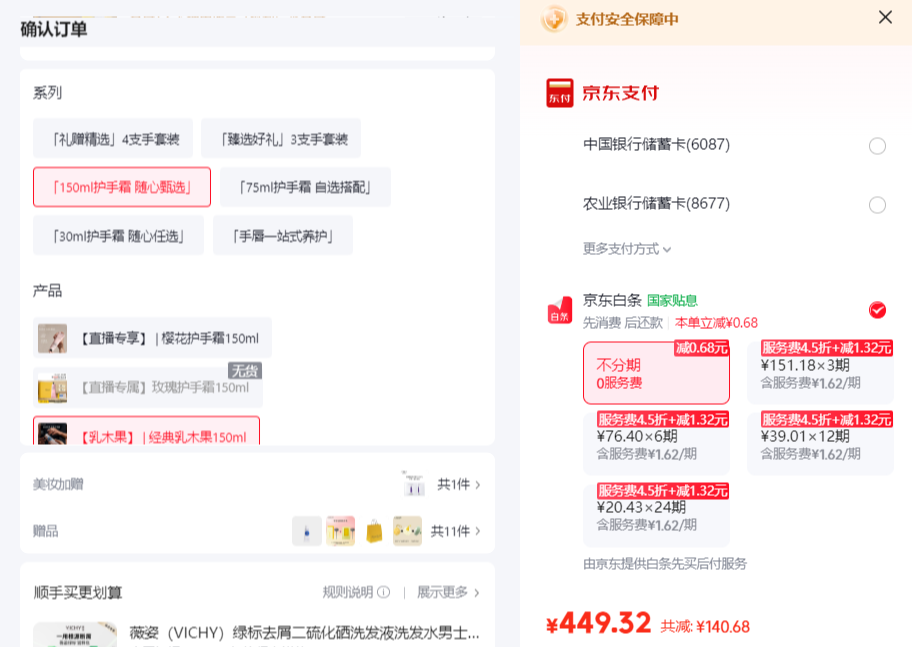Click the payment security shield icon

(x=553, y=19)
